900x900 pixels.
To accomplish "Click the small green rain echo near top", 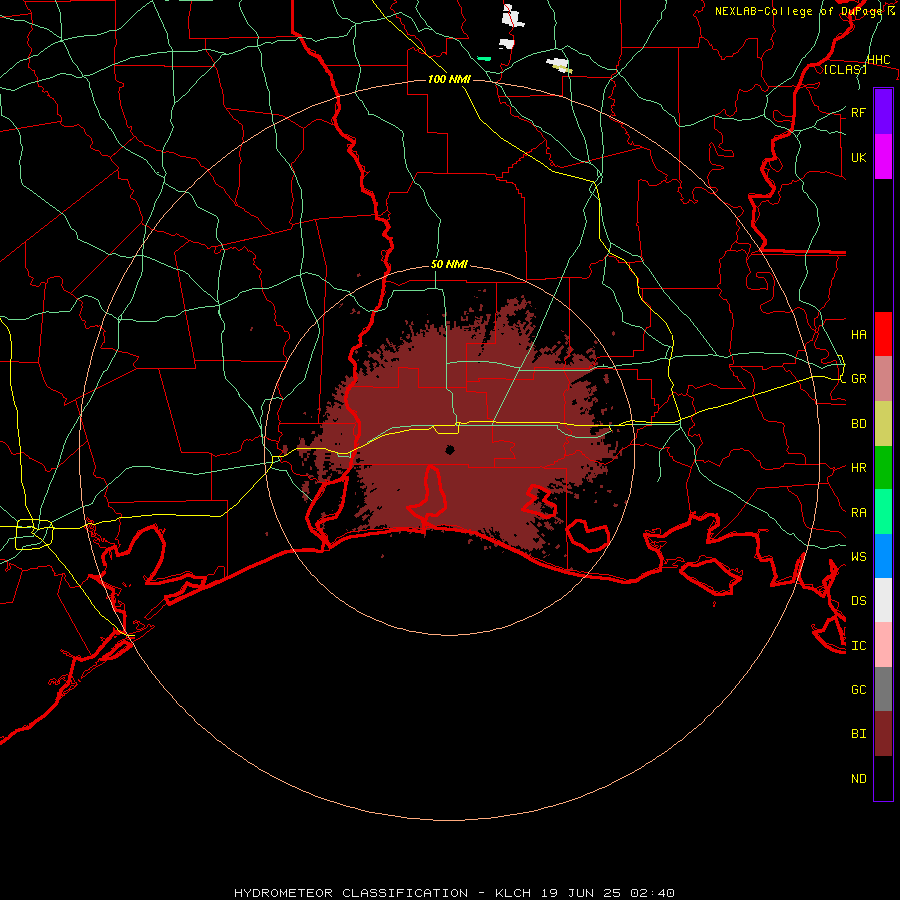I will [484, 59].
